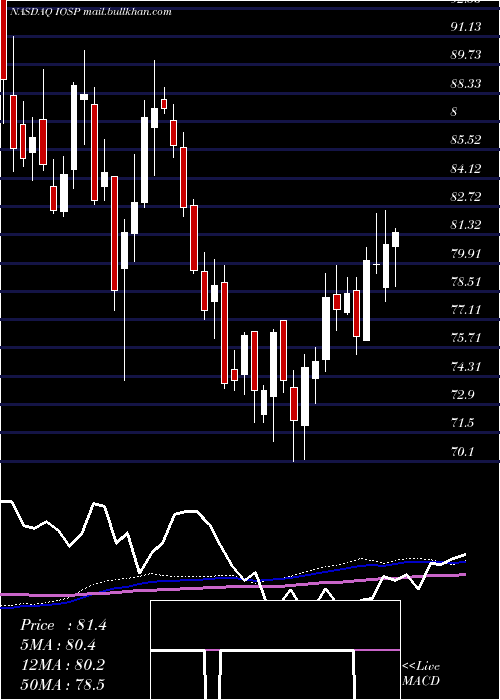Click the 82.72 price axis label
Screen dimensions: 500x700
tap(466, 197)
